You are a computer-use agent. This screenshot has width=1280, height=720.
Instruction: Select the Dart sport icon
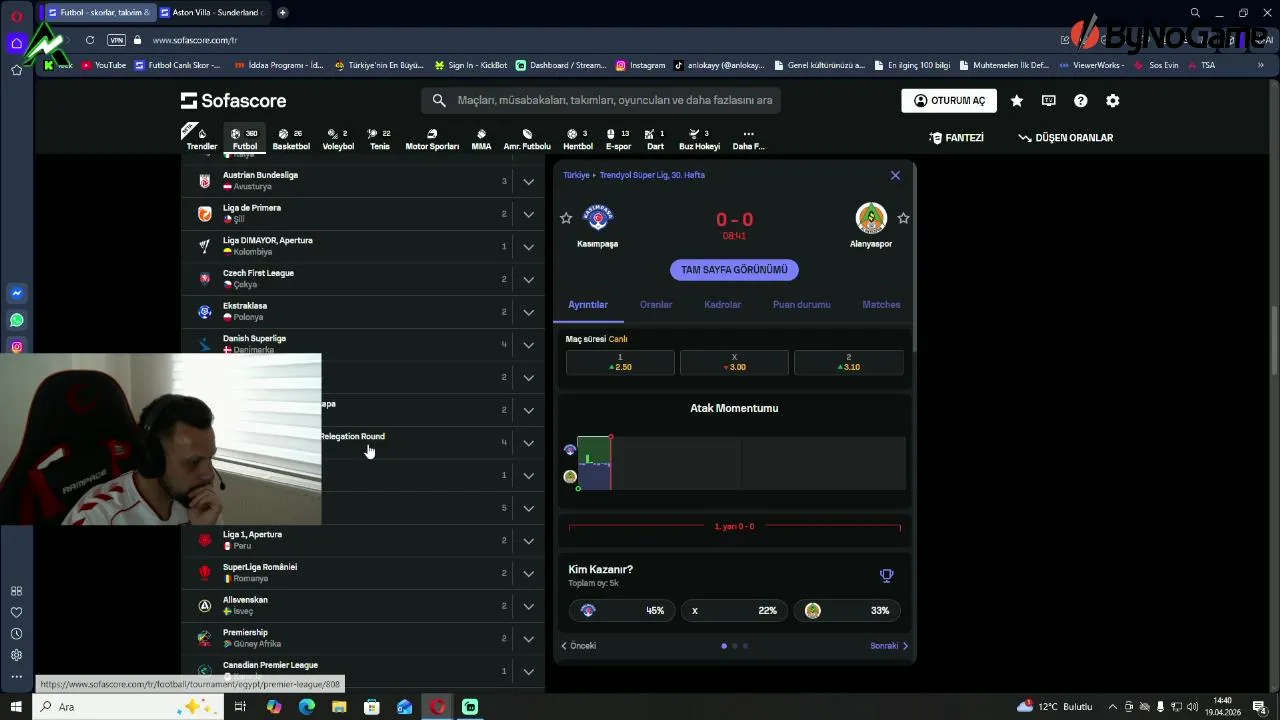(x=655, y=139)
